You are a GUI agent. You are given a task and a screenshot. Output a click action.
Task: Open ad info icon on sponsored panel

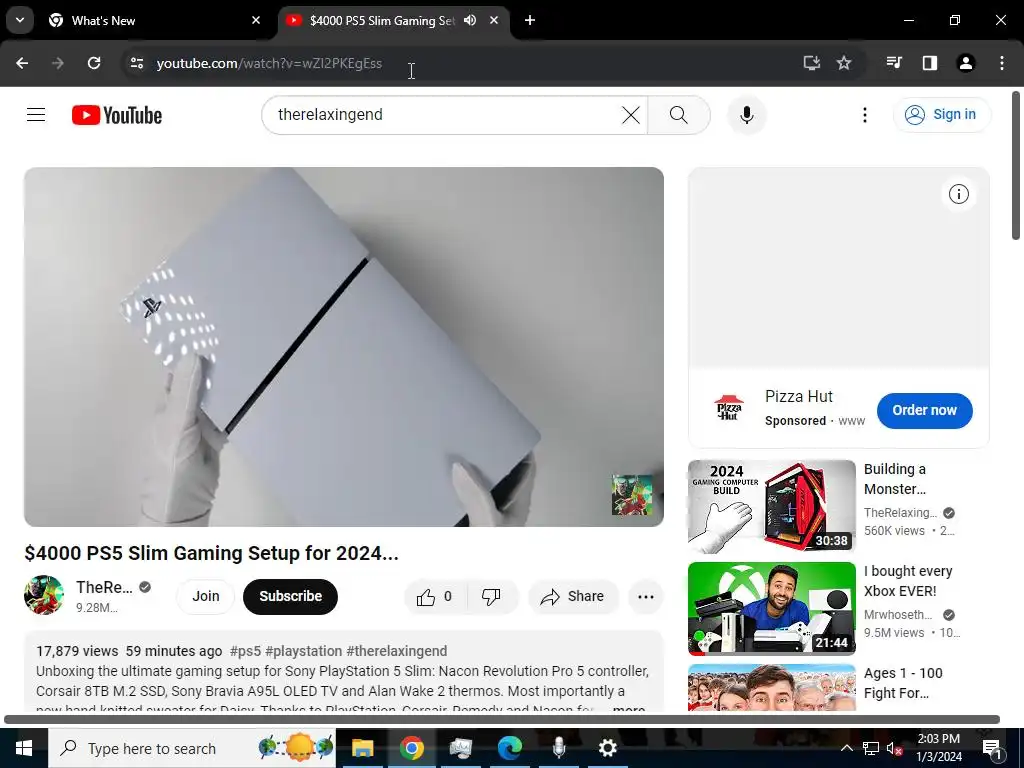[958, 194]
